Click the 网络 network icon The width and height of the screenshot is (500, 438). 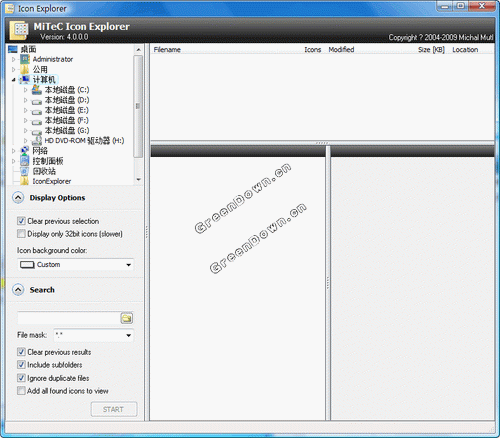click(25, 151)
